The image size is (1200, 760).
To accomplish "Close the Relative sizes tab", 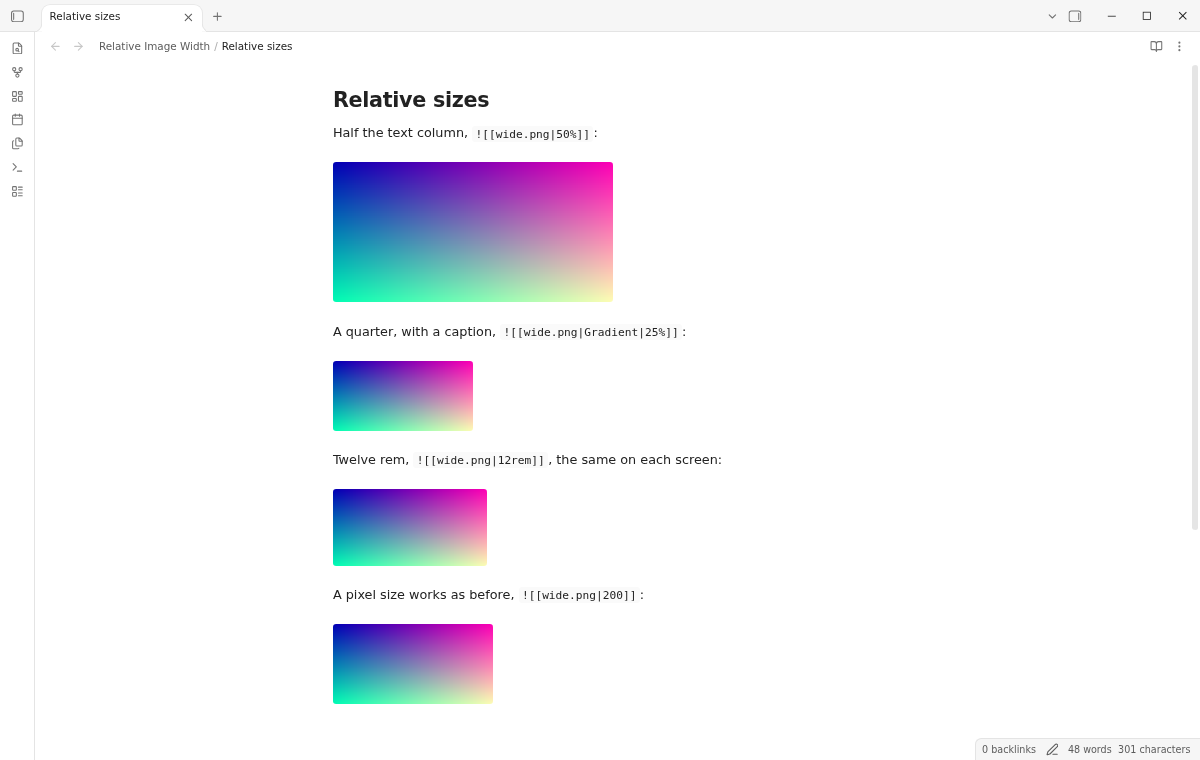I will (x=188, y=17).
